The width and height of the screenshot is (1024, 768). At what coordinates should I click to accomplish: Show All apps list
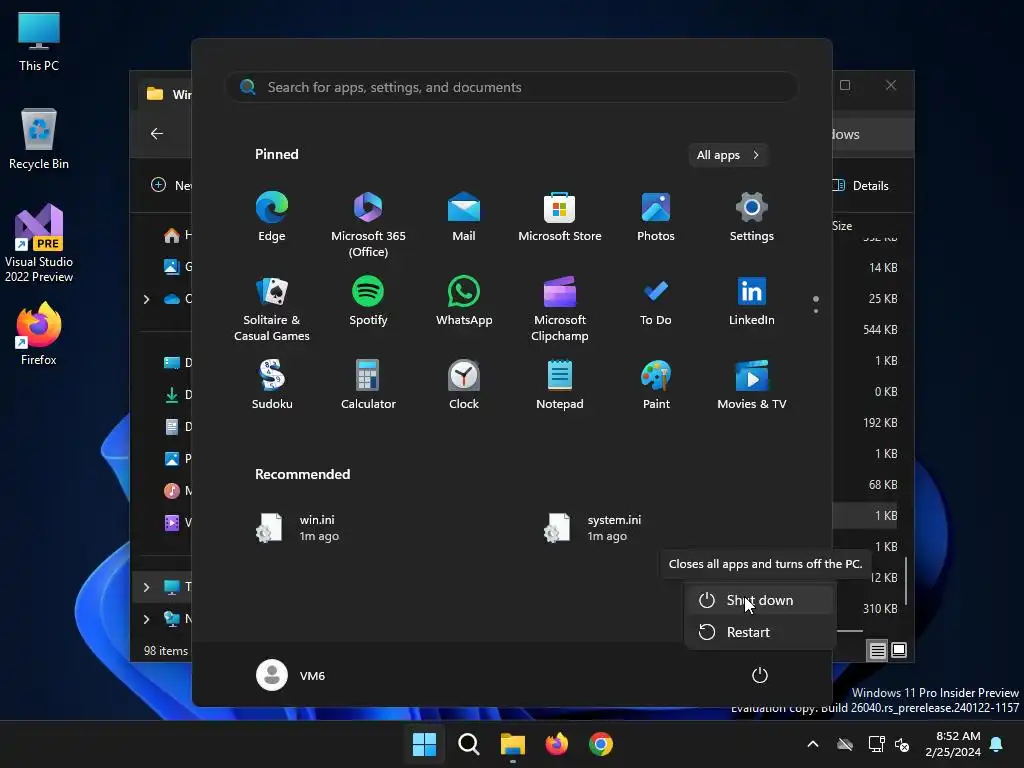(x=728, y=155)
